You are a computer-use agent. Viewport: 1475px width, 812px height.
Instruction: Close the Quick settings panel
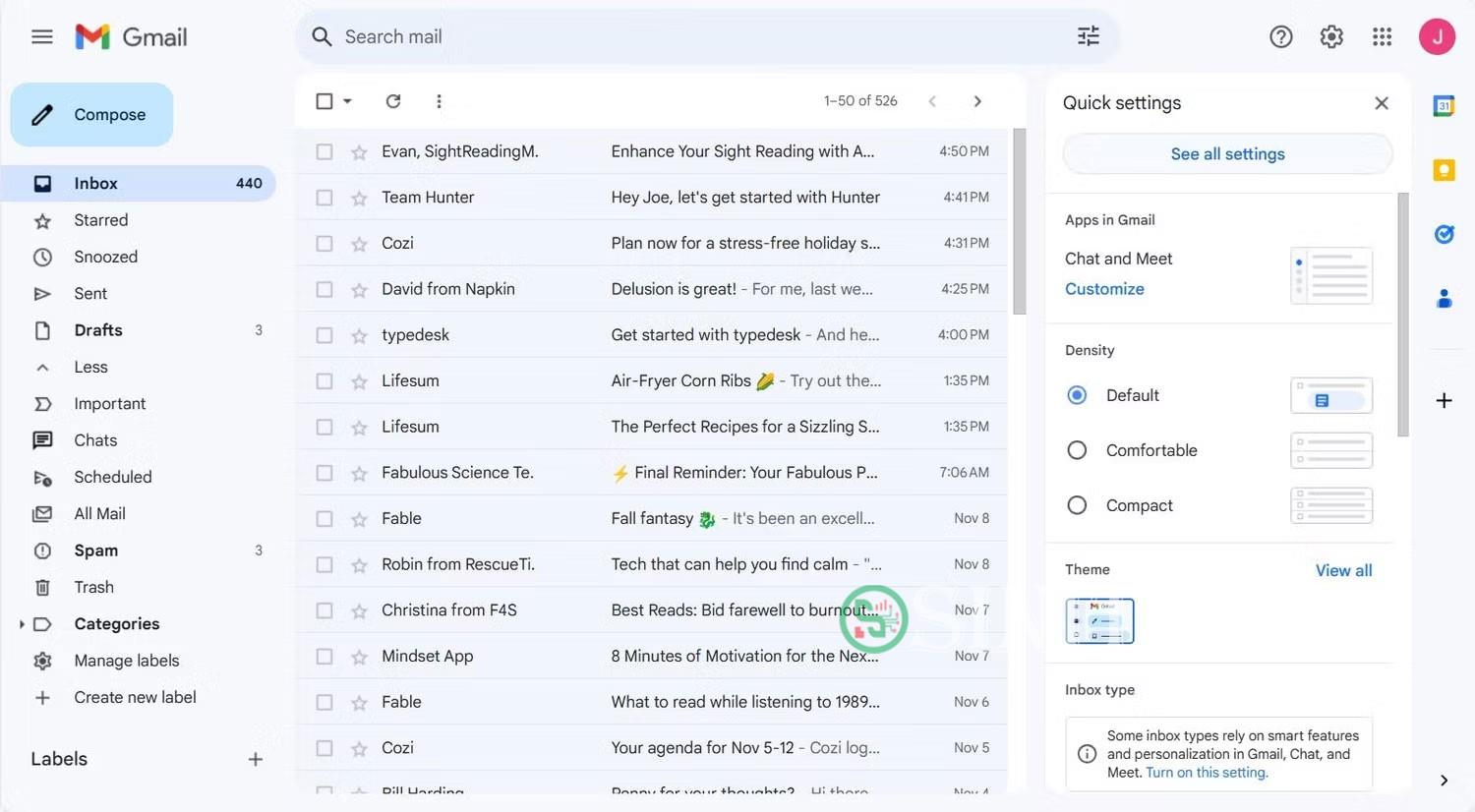(x=1382, y=103)
